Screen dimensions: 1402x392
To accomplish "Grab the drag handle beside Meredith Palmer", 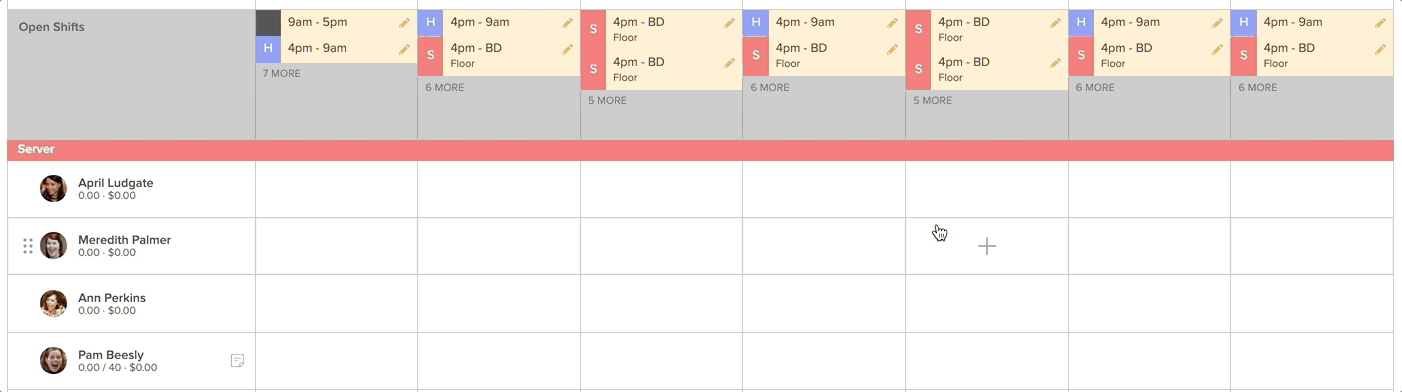I will [x=28, y=246].
